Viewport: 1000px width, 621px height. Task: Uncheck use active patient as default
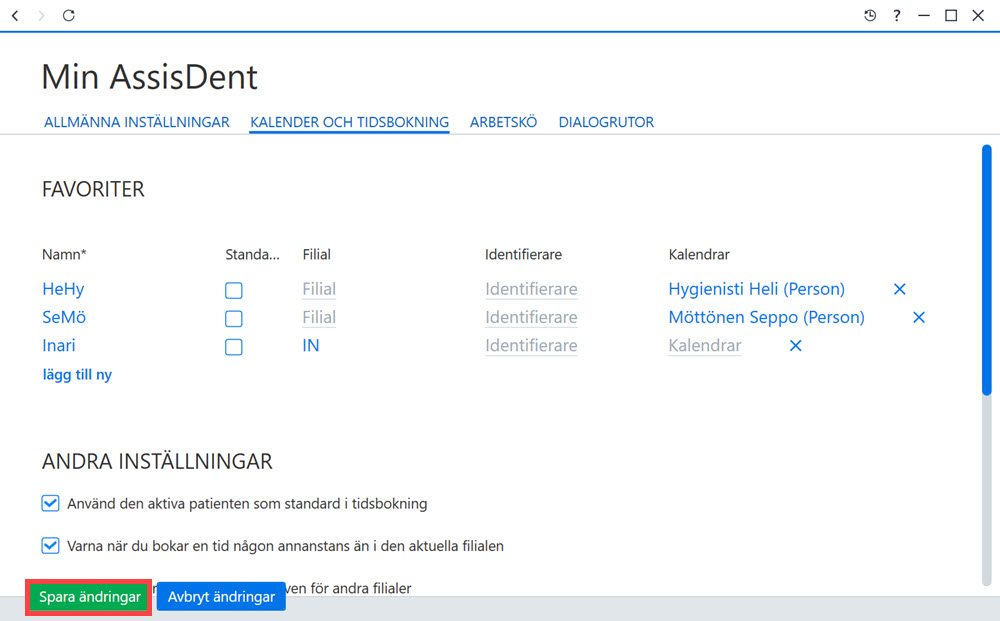pyautogui.click(x=50, y=504)
